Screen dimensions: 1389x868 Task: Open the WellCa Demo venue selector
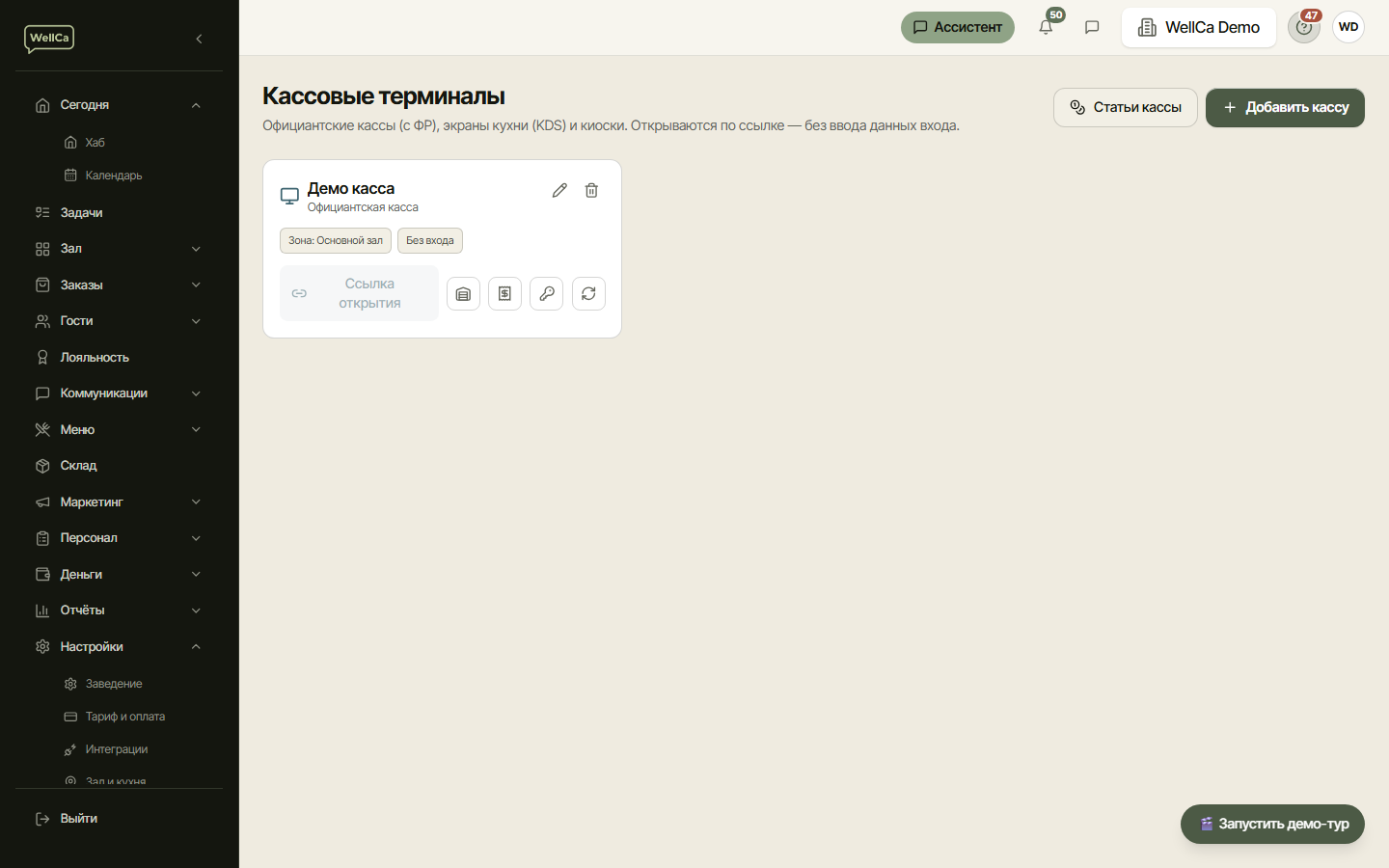coord(1199,27)
